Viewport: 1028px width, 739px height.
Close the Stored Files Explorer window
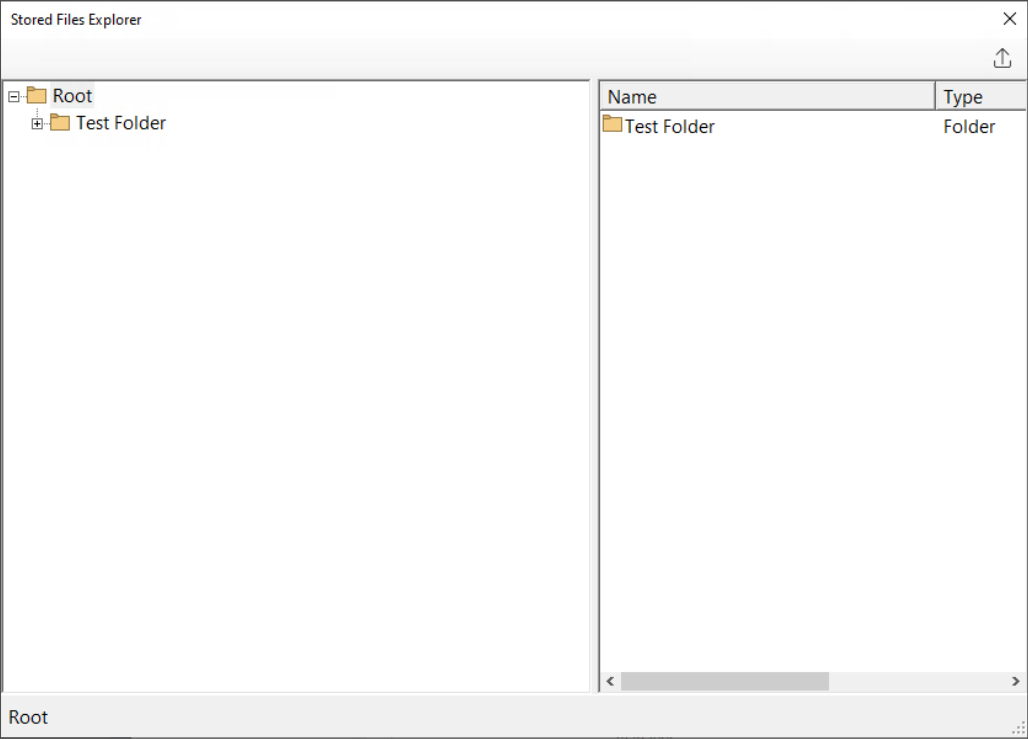click(x=1009, y=19)
